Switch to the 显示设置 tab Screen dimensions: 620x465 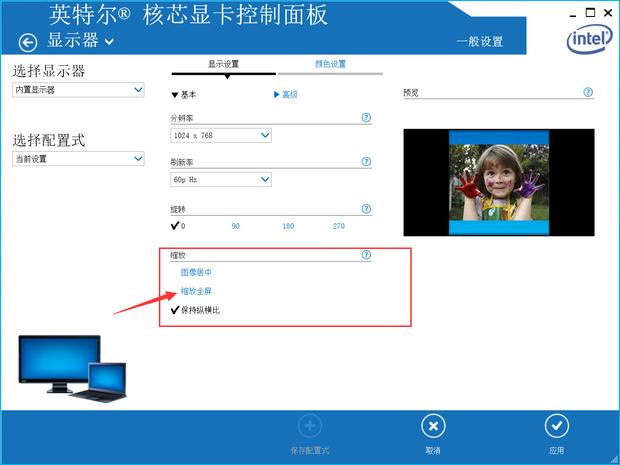pyautogui.click(x=223, y=64)
